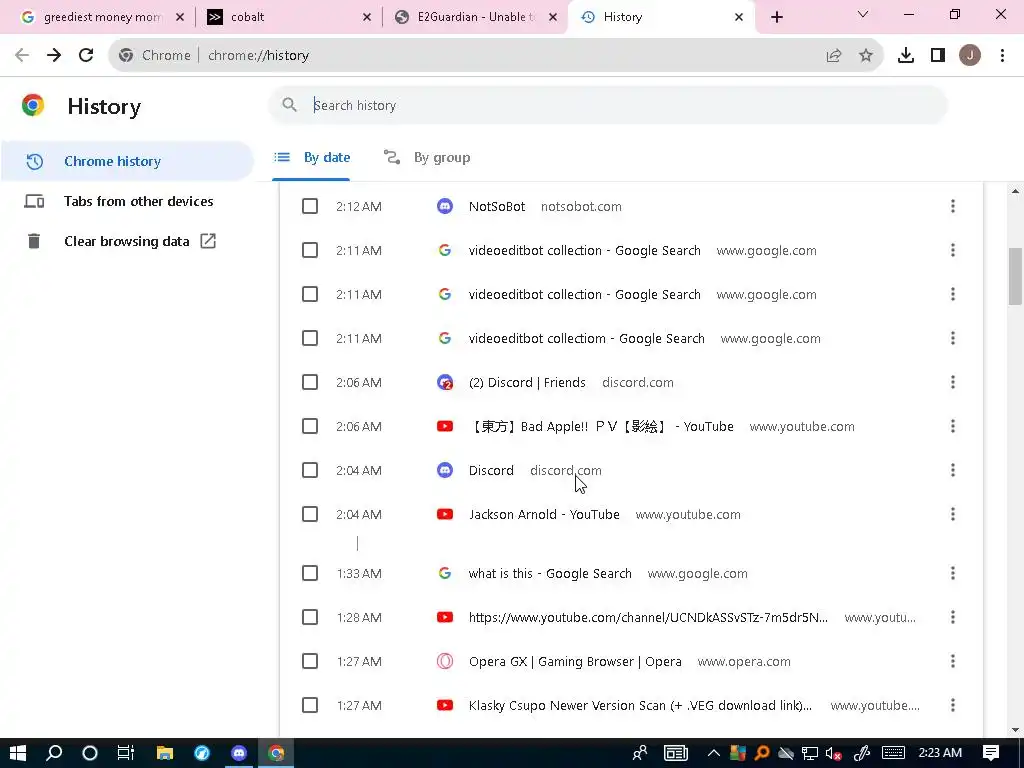This screenshot has width=1024, height=768.
Task: Toggle the browser side panel icon
Action: 938,56
